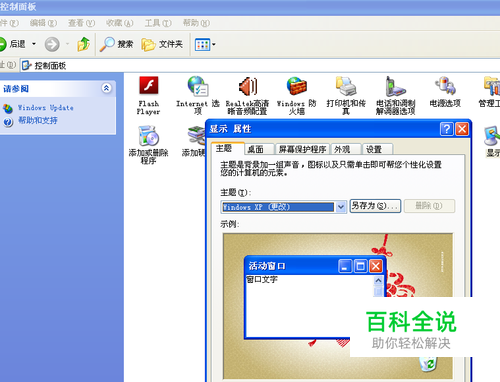This screenshot has width=500, height=382.
Task: Open the 显示 icon right of the dialog
Action: 492,141
